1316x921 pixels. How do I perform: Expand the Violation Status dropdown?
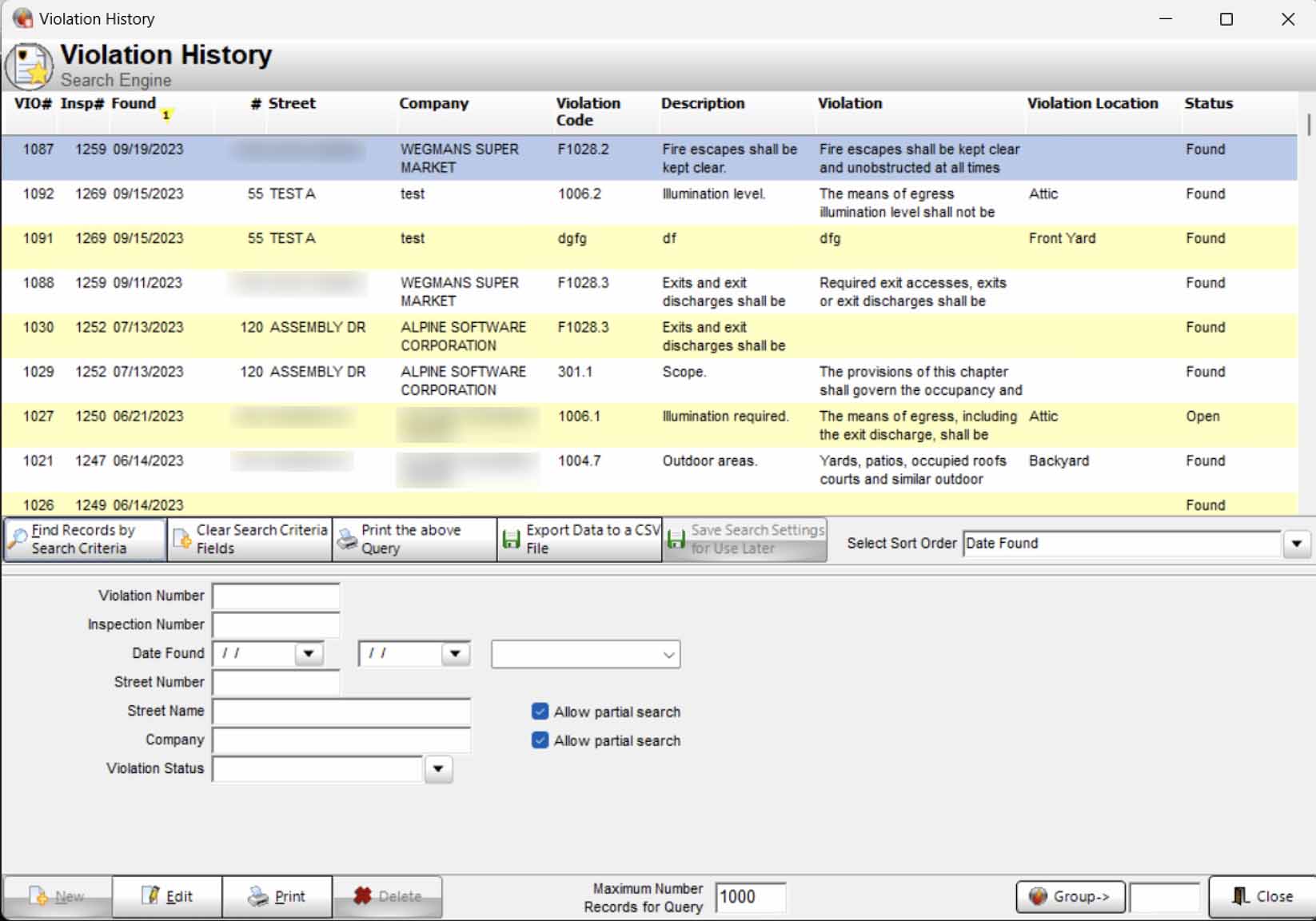[438, 769]
